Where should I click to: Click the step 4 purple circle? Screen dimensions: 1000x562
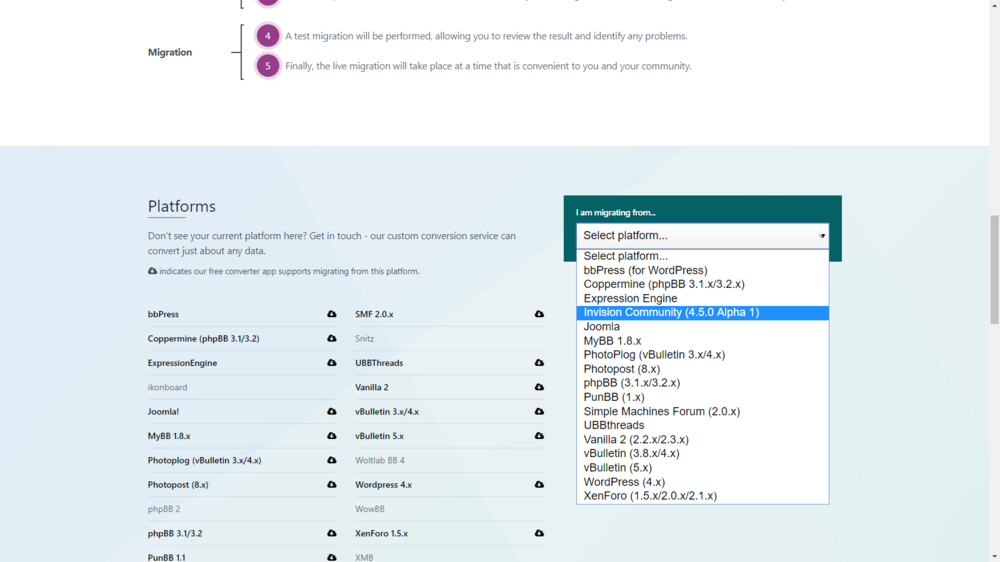pyautogui.click(x=267, y=36)
